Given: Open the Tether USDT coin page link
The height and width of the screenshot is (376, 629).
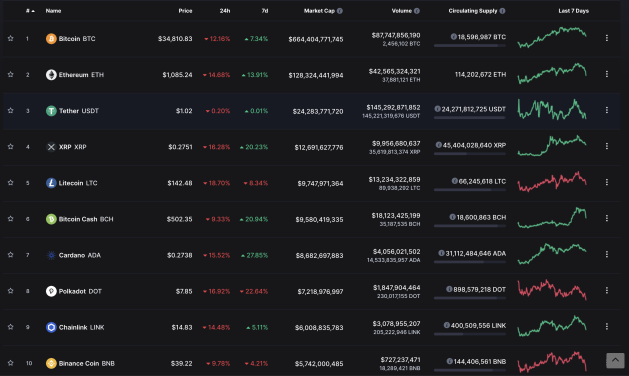Looking at the screenshot, I should pyautogui.click(x=79, y=111).
